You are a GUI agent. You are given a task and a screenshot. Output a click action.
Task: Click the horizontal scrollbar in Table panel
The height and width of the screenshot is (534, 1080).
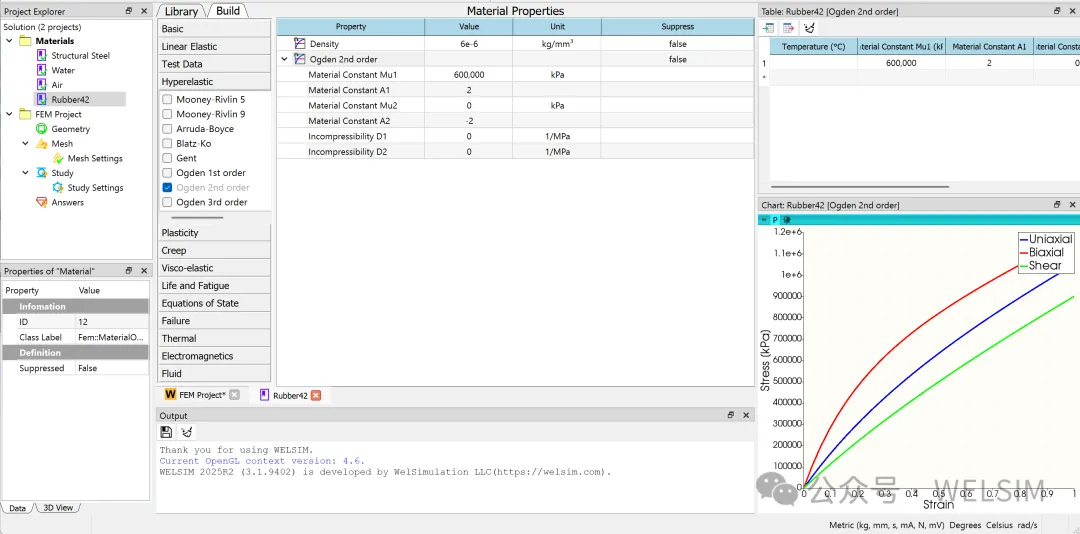click(x=860, y=187)
